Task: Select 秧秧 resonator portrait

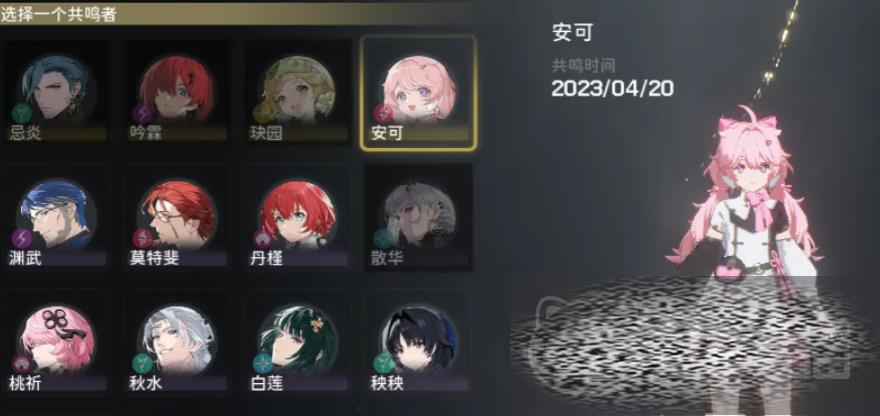Action: 419,342
